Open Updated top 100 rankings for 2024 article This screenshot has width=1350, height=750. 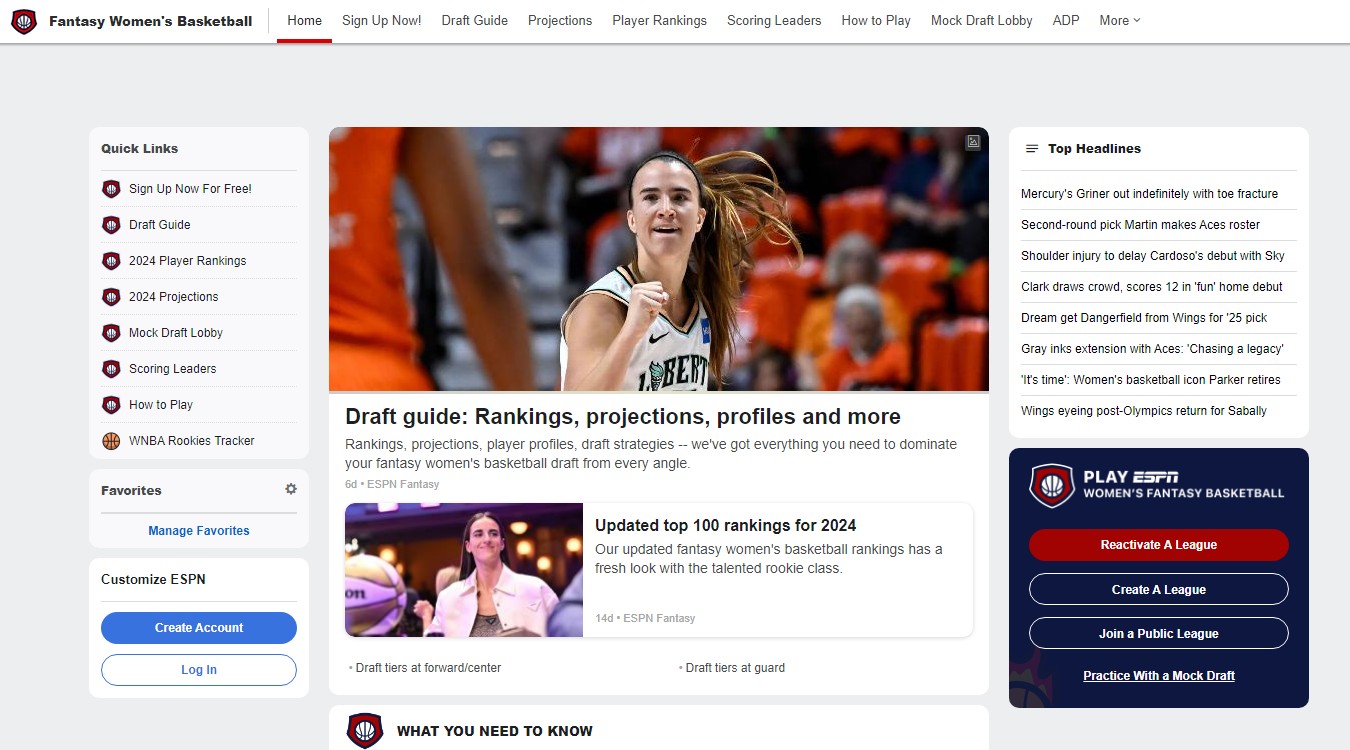point(725,525)
